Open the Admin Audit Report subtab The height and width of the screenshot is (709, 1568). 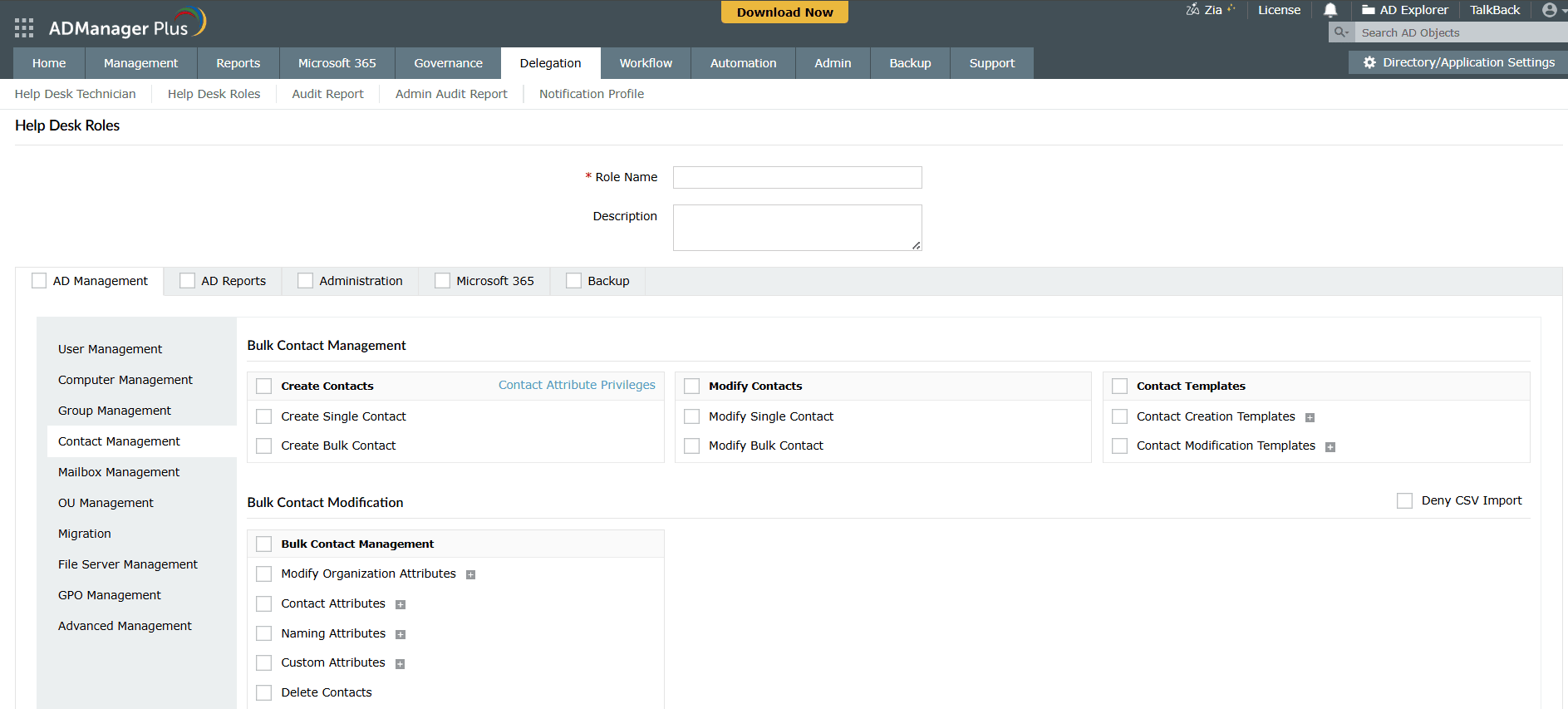tap(451, 94)
